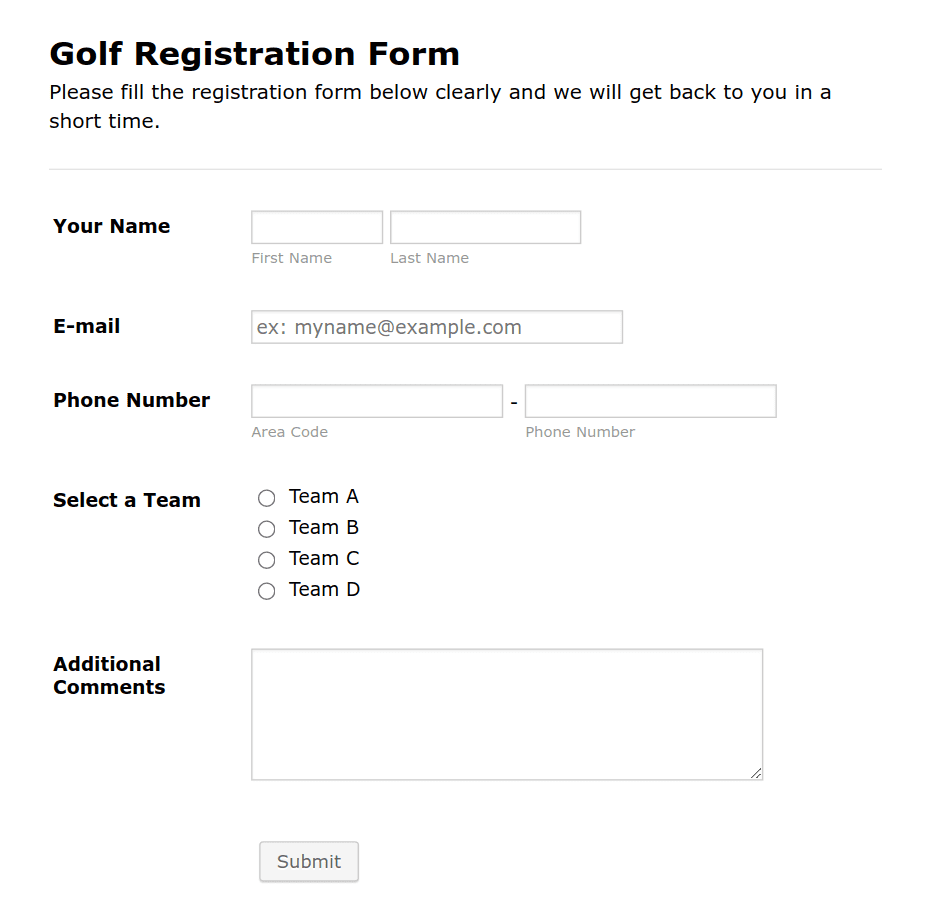930x914 pixels.
Task: Focus the Phone Number input field
Action: [650, 400]
